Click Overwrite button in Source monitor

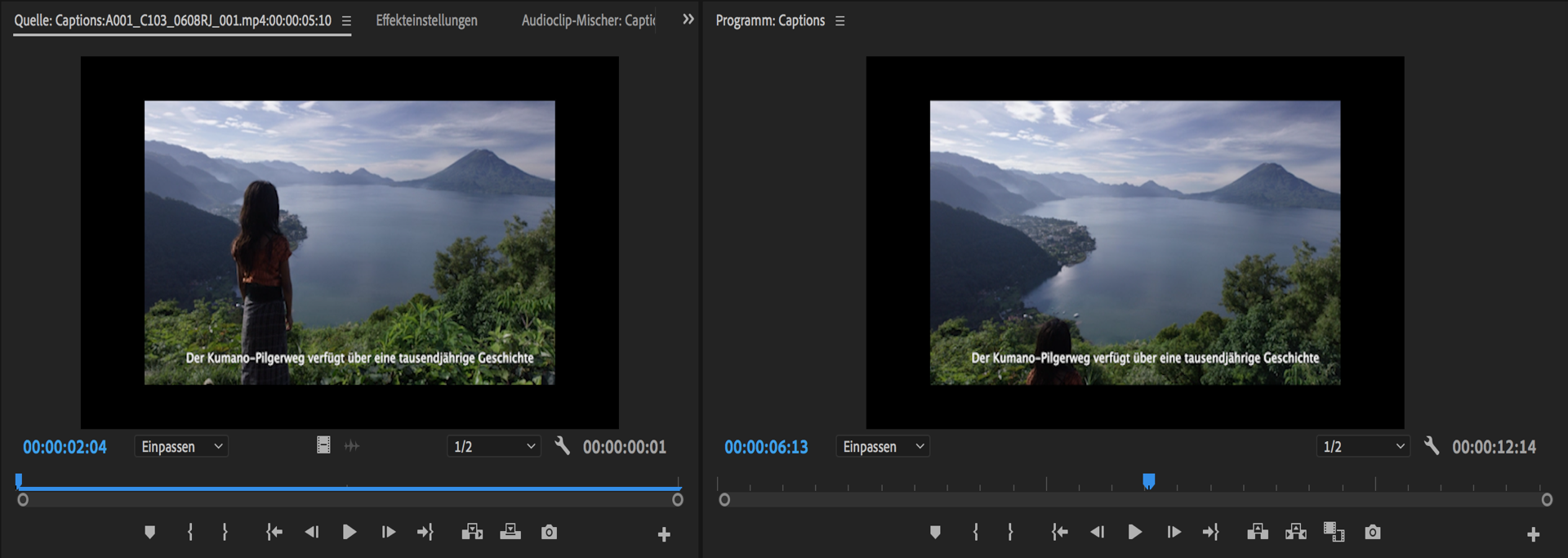510,533
